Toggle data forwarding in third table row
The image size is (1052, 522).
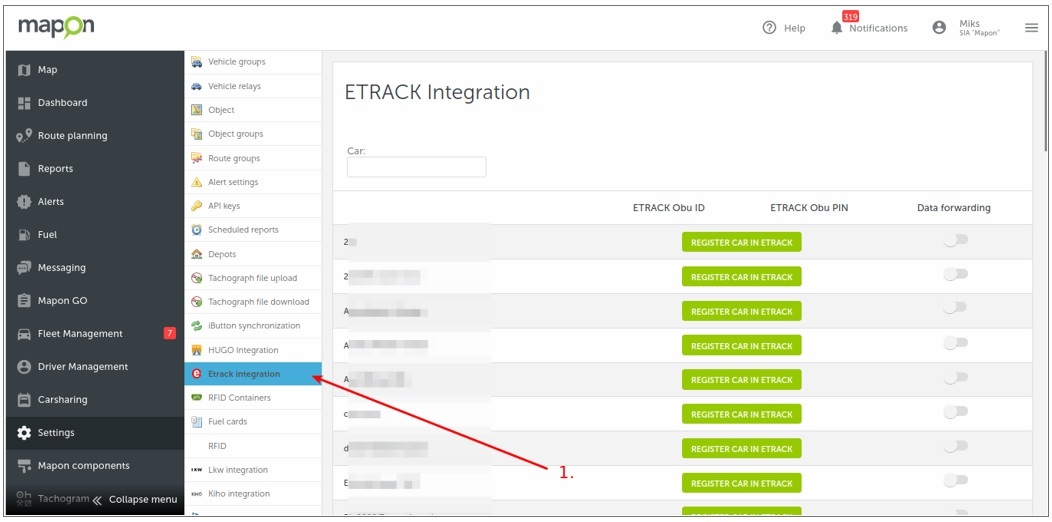coord(955,307)
